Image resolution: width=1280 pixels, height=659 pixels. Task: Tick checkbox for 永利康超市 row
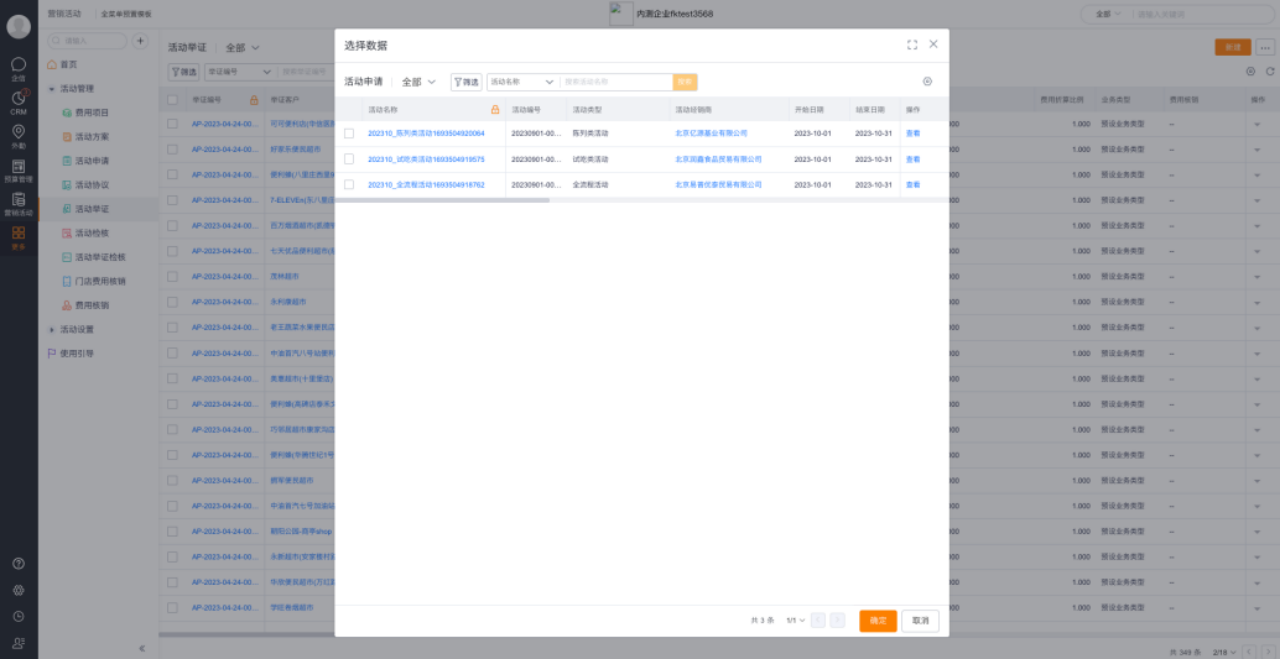click(173, 301)
